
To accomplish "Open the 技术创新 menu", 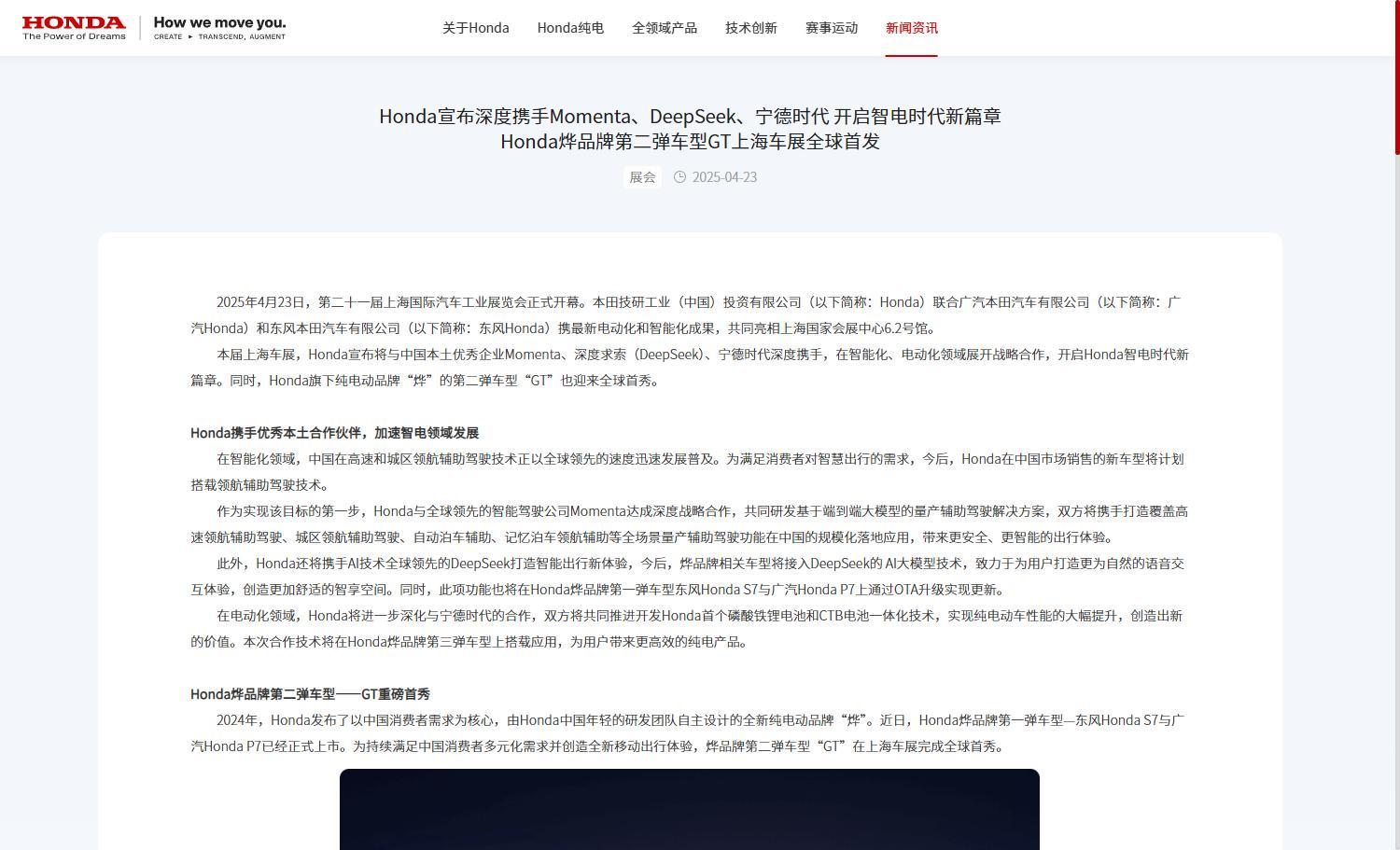I will coord(751,28).
